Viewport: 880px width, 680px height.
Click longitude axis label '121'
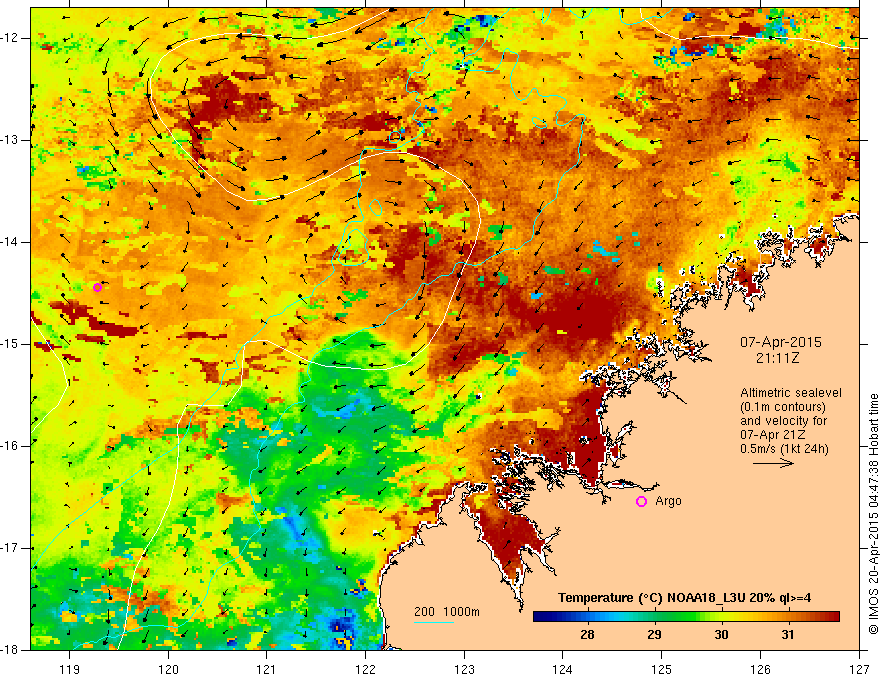pos(266,669)
